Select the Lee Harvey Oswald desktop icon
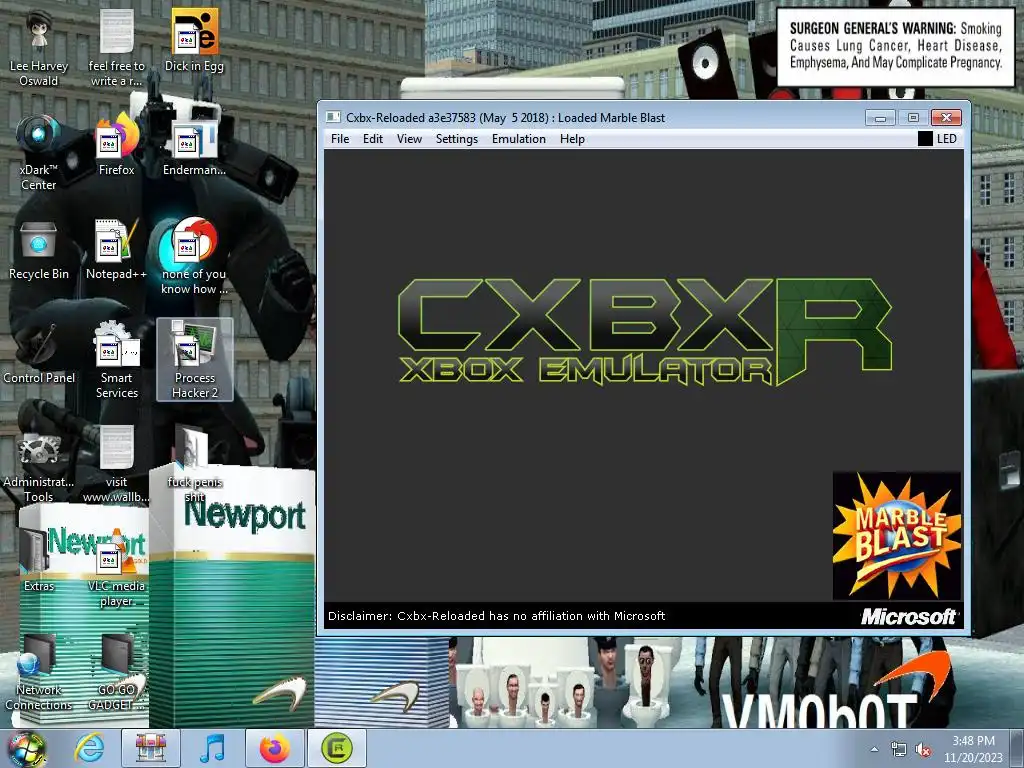This screenshot has height=768, width=1024. [39, 48]
